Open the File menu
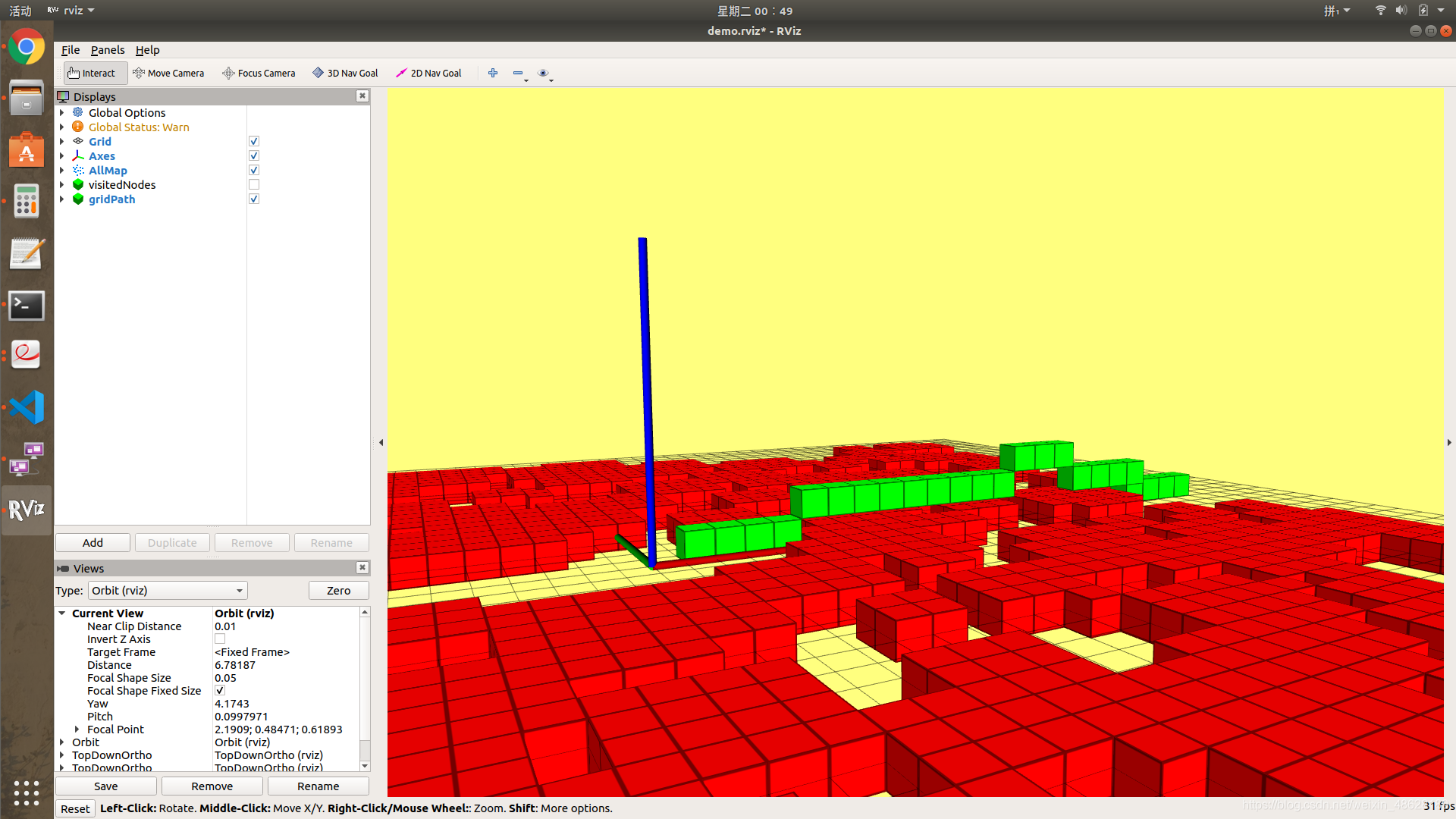 coord(70,50)
